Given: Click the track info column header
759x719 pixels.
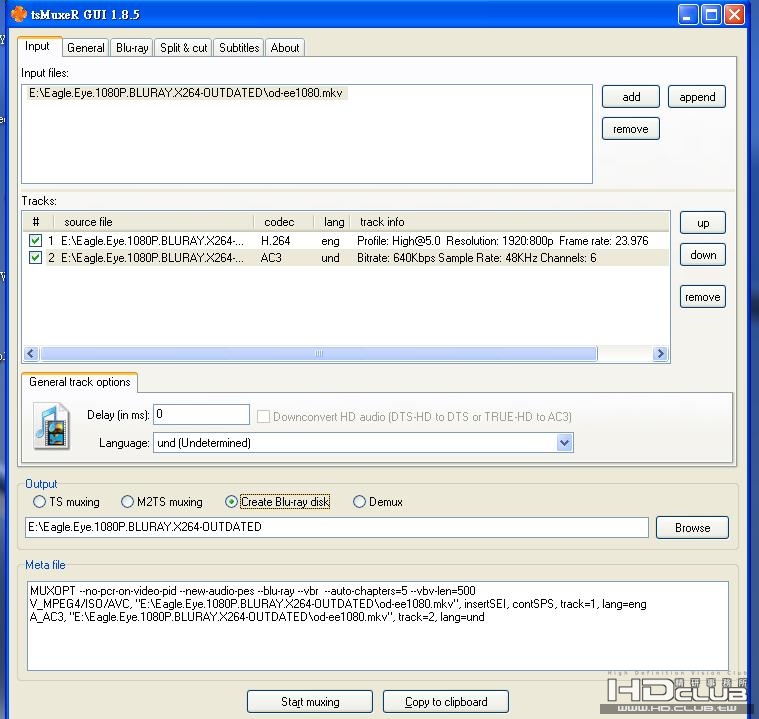Looking at the screenshot, I should pos(510,222).
